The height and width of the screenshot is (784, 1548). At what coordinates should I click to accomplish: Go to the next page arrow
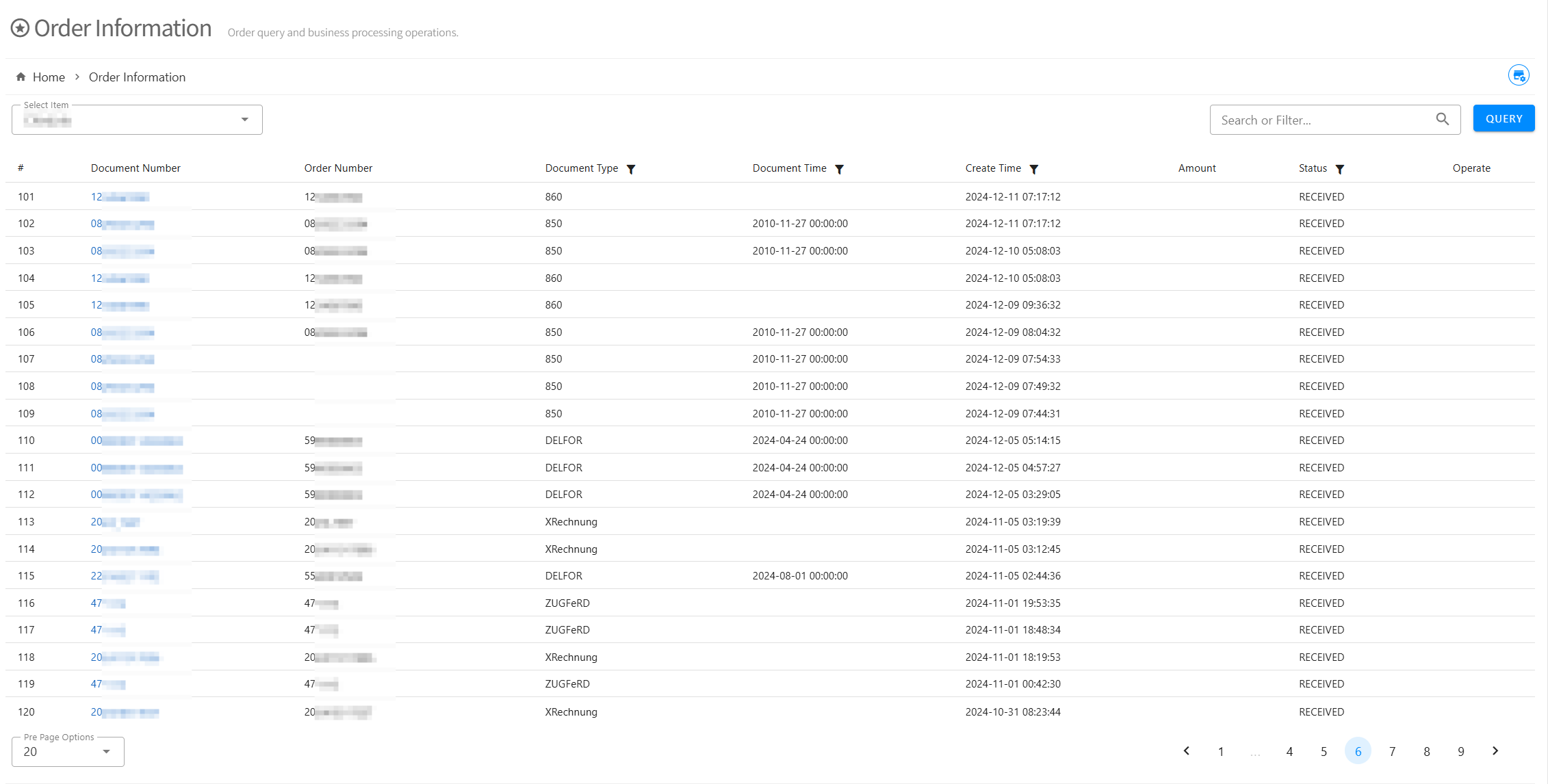coord(1495,751)
